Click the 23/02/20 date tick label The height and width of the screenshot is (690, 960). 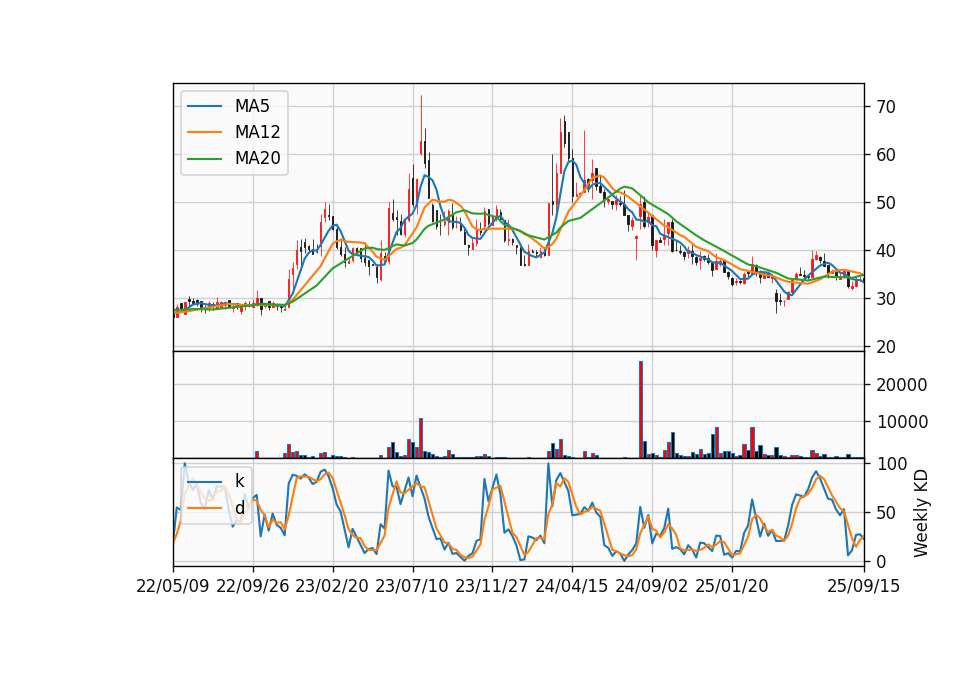[x=332, y=586]
